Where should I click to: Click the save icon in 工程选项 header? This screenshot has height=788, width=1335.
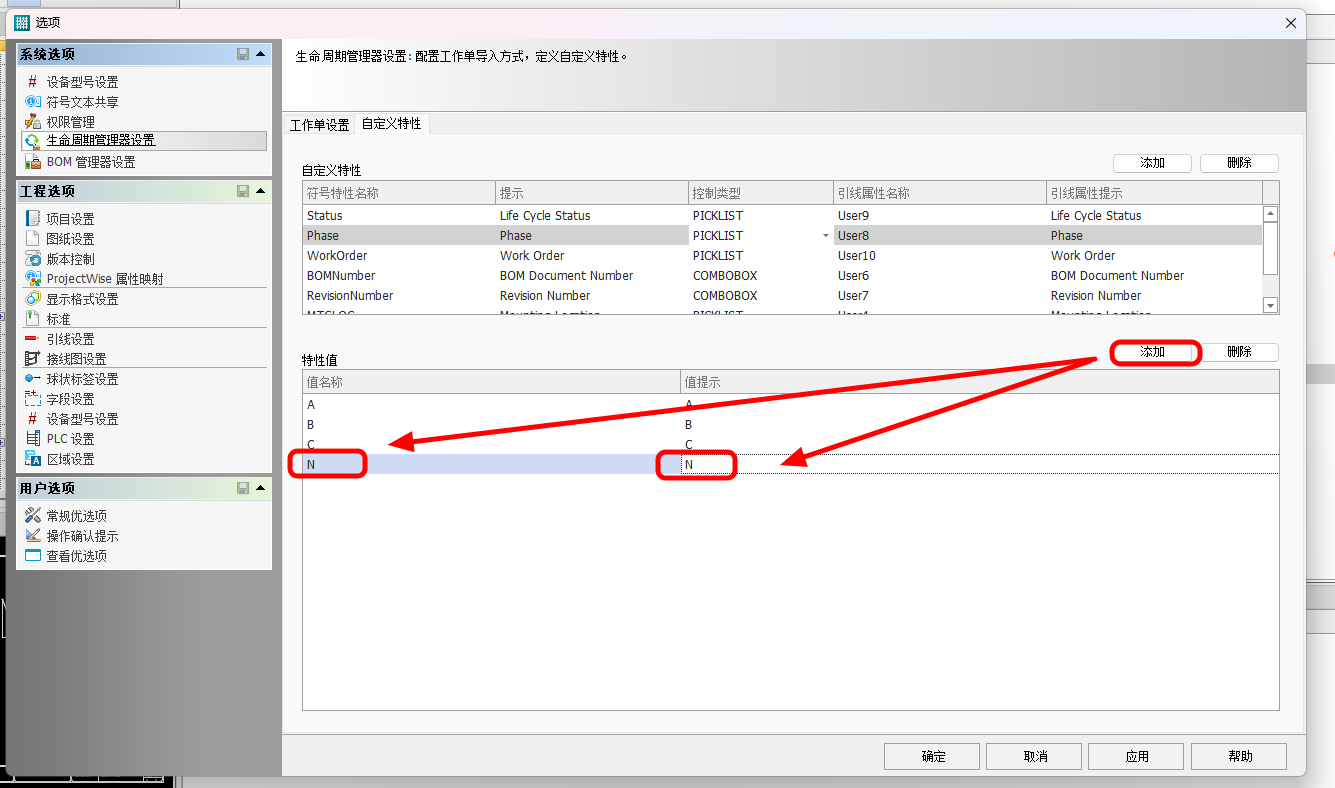point(243,191)
